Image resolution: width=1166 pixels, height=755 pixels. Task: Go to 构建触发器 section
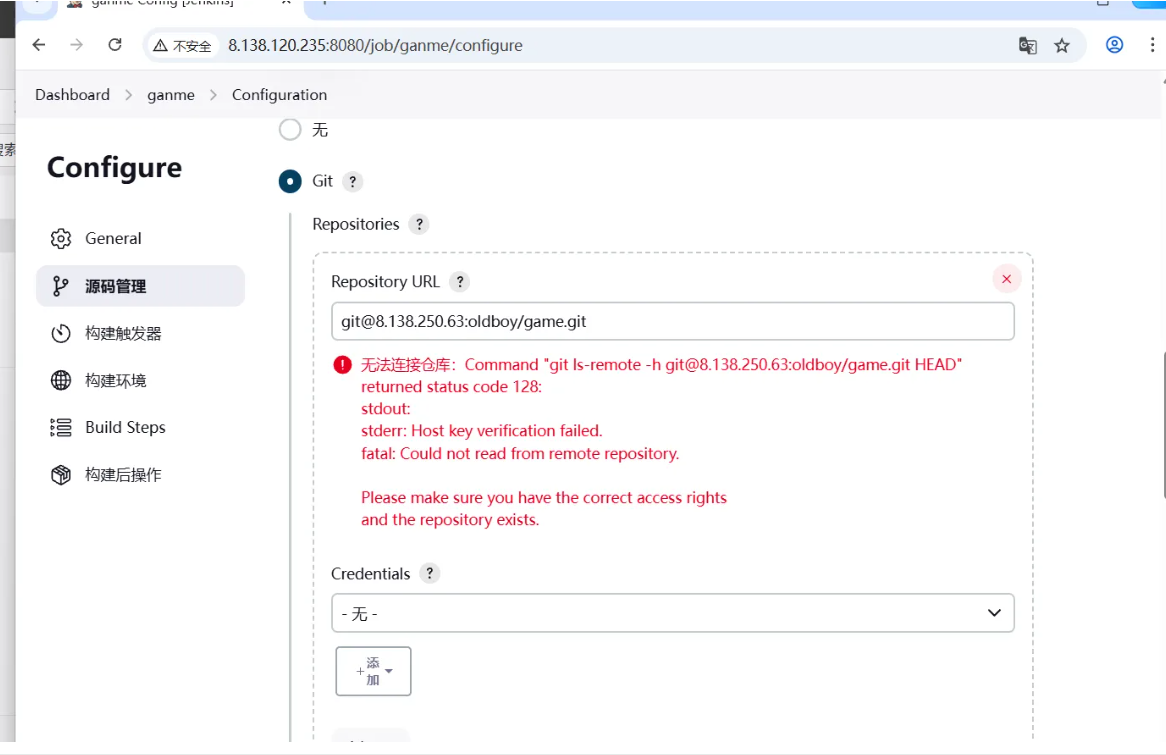tap(140, 333)
